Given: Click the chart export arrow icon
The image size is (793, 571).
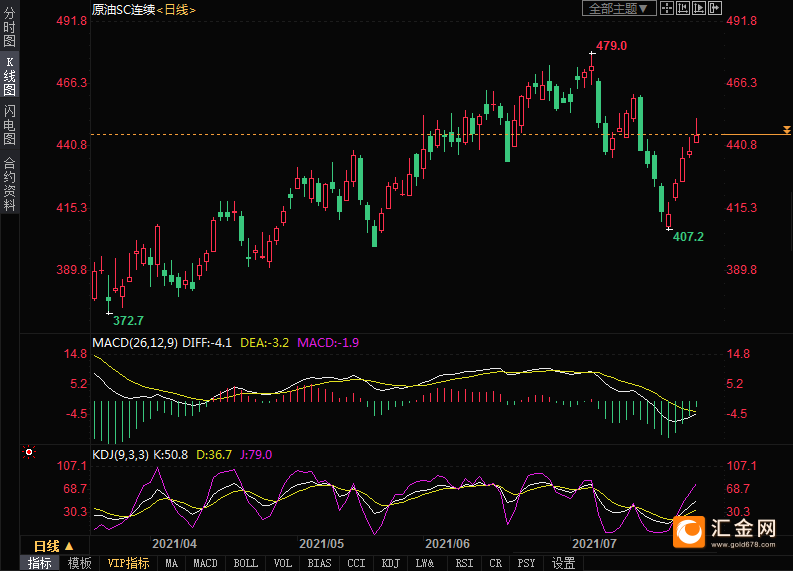Looking at the screenshot, I should (715, 8).
